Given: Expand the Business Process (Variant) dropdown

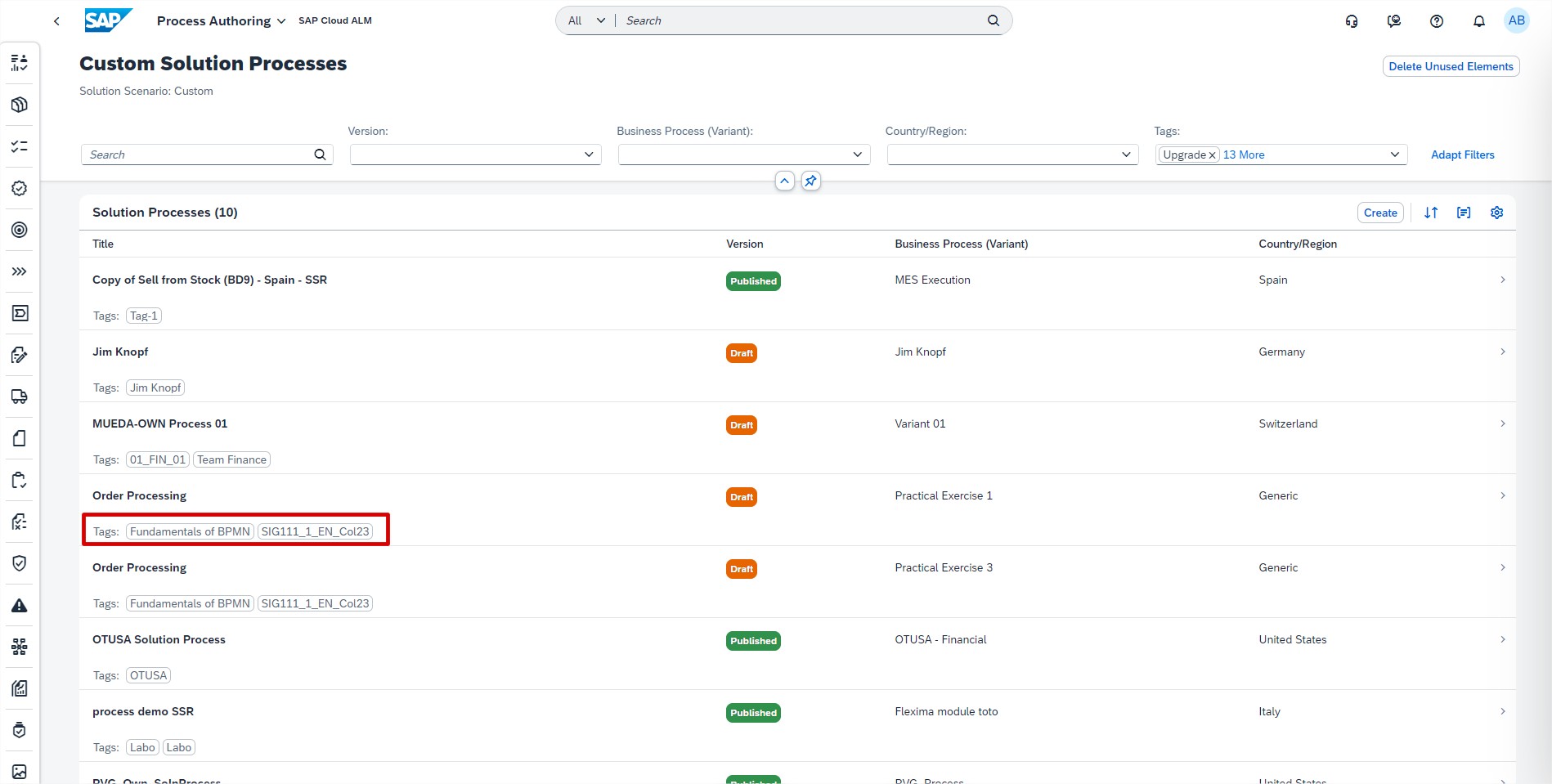Looking at the screenshot, I should (857, 155).
